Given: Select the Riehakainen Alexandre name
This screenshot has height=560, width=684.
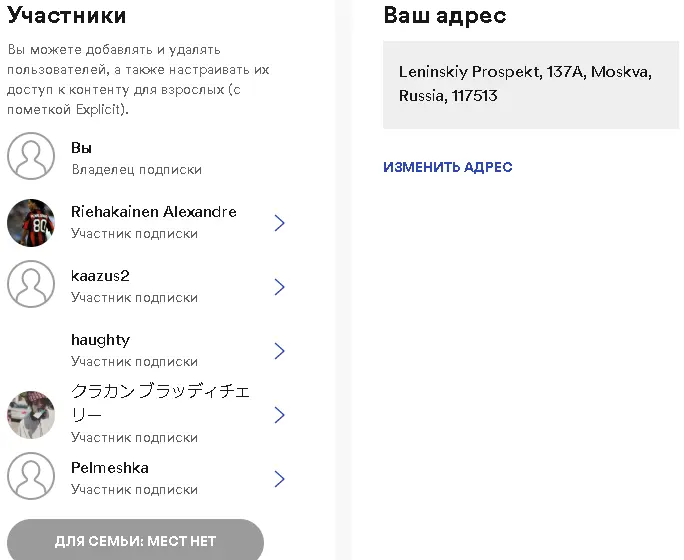Looking at the screenshot, I should (154, 212).
